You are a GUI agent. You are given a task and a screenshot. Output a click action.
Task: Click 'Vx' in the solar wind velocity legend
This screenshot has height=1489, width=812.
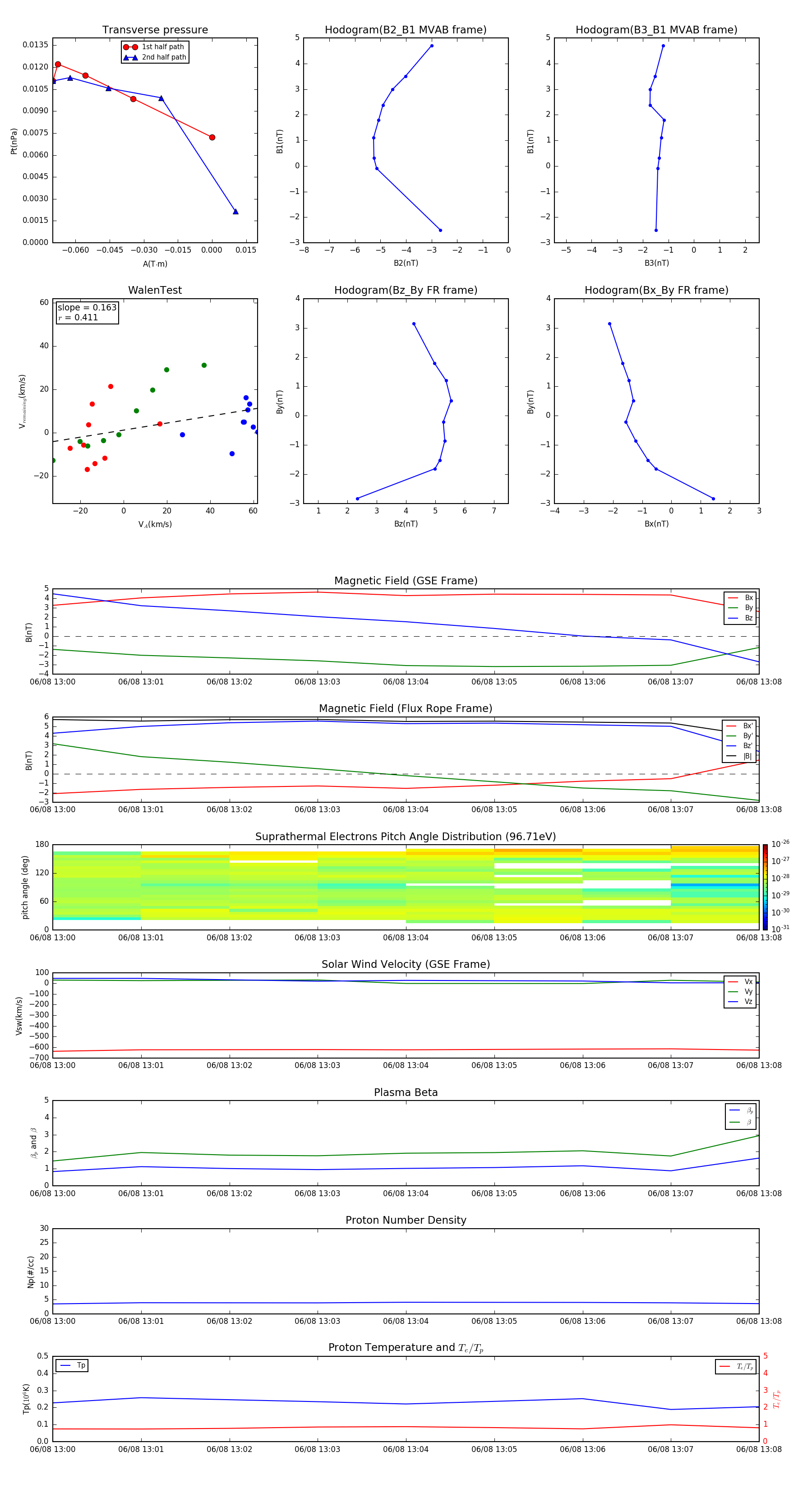(740, 981)
